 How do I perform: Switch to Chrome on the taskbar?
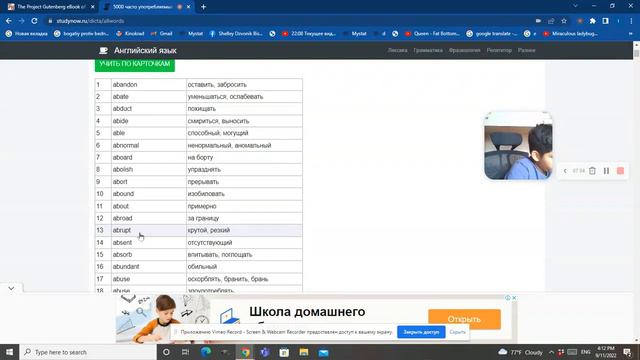(x=245, y=352)
